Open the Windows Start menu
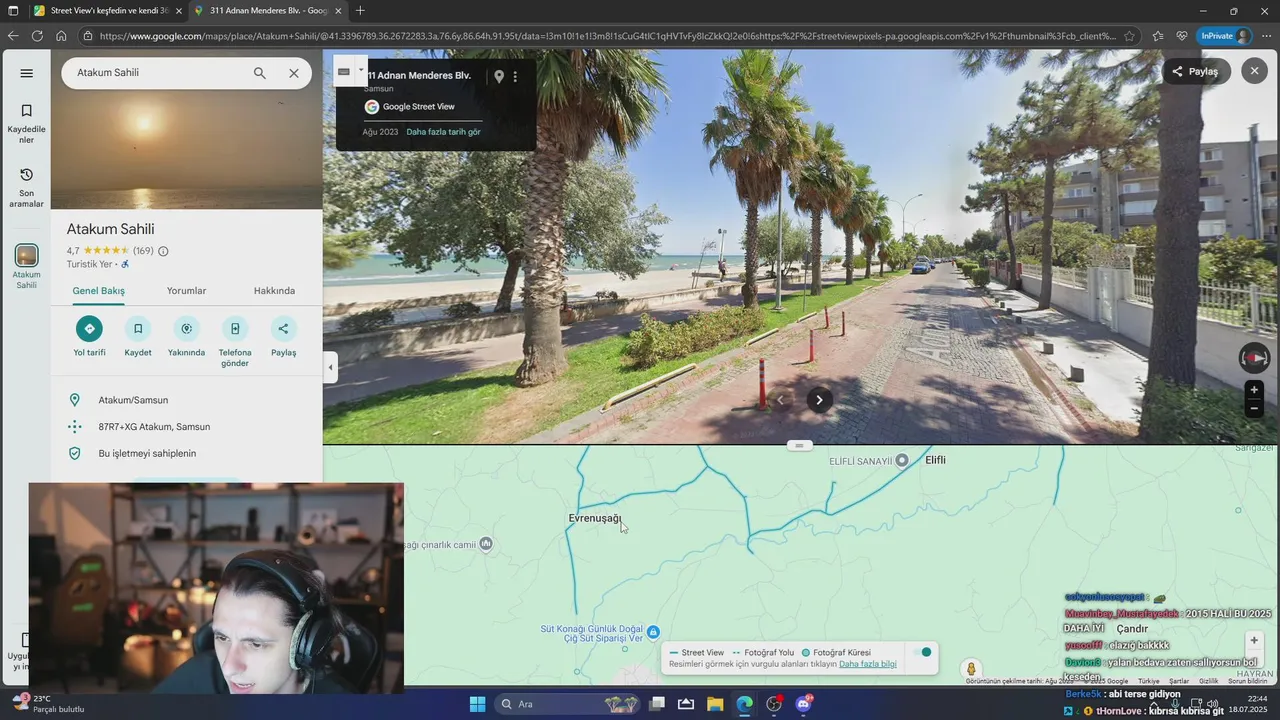Screen dimensions: 1280x720 coord(477,704)
